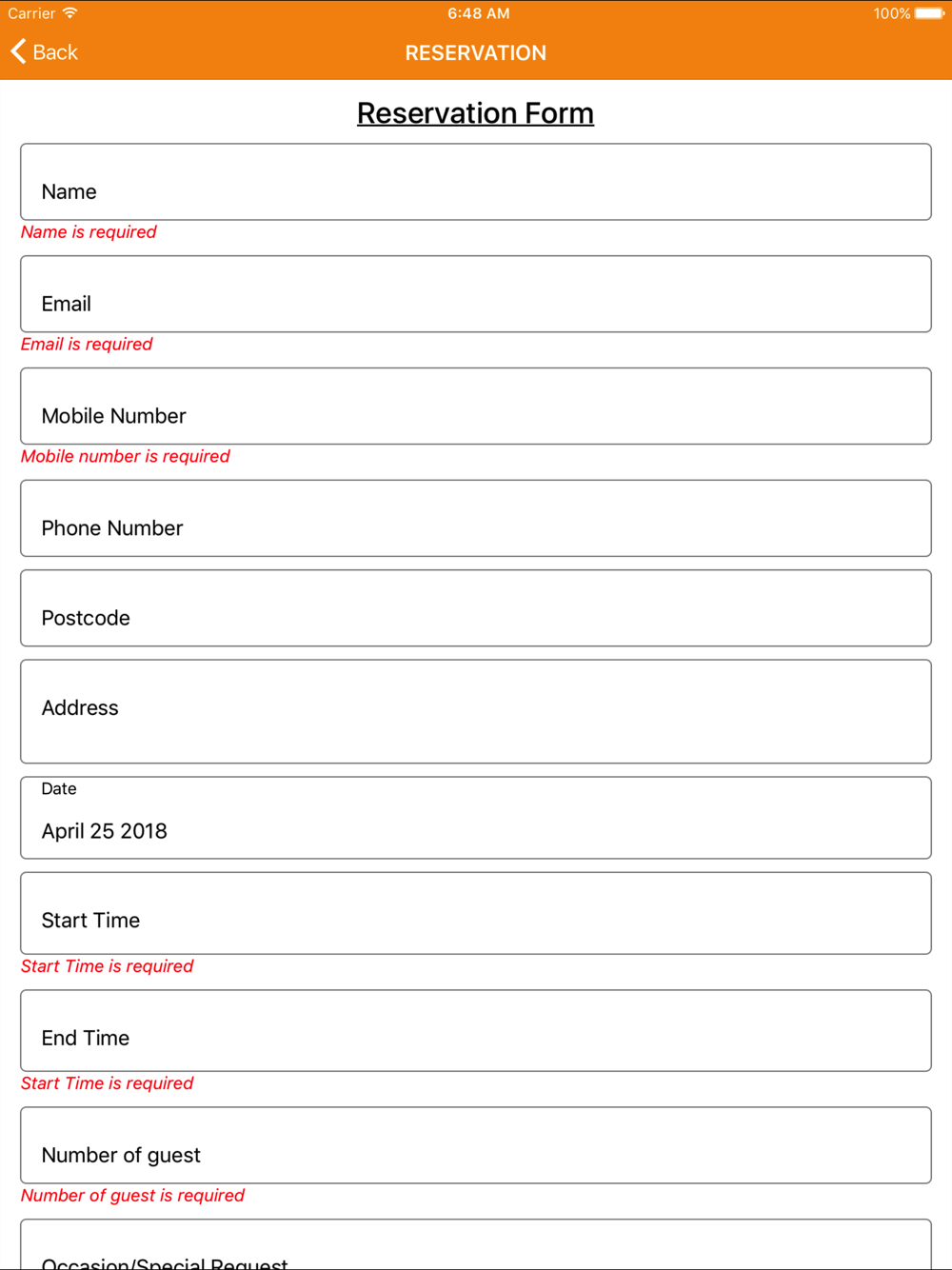Tap the 'Number of guest is required' message
The image size is (952, 1270).
coord(132,1196)
